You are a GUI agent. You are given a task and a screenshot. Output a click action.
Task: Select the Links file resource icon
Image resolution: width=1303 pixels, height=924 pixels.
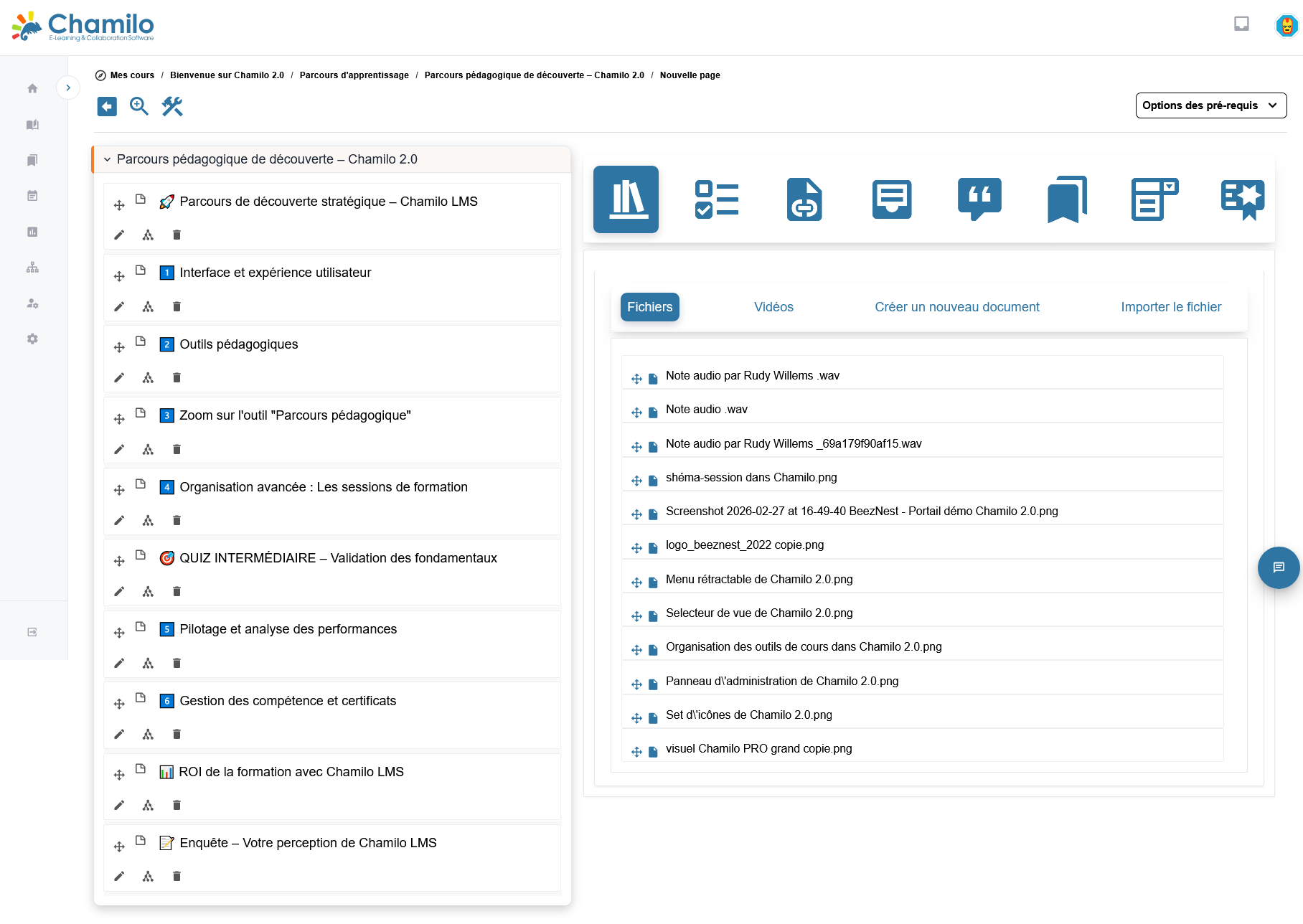coord(804,199)
